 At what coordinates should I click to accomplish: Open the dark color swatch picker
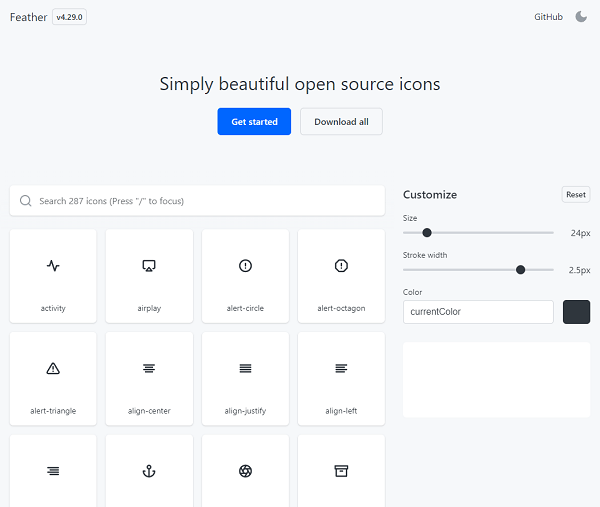[x=576, y=312]
